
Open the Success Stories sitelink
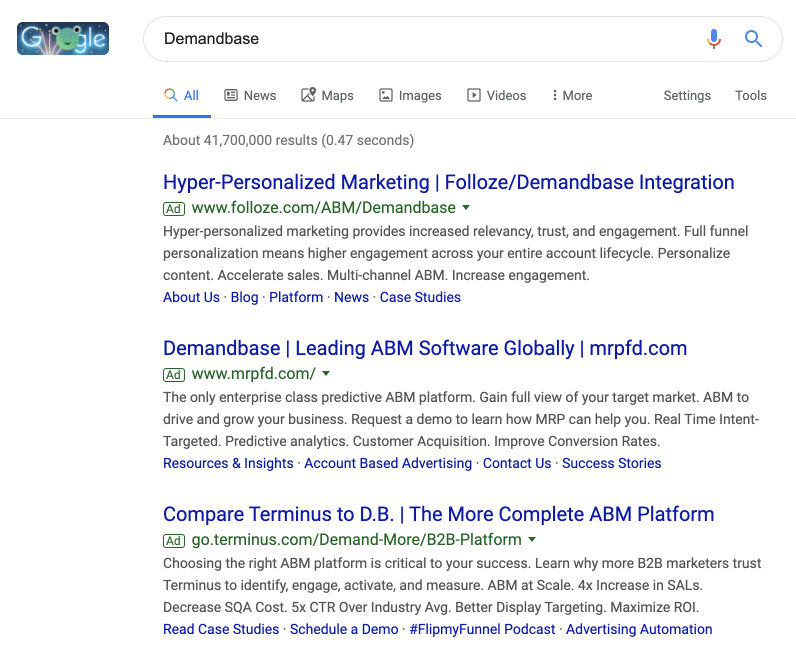(x=611, y=463)
